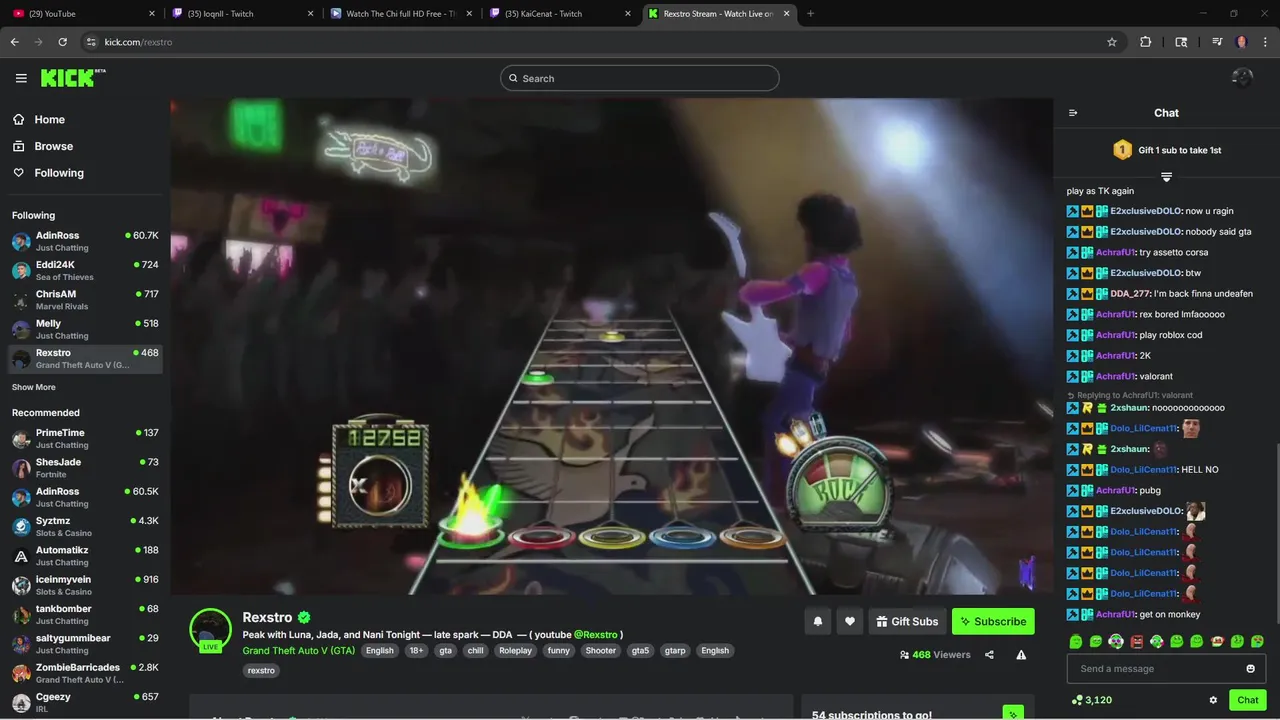Click the kick.com/rexstro address bar
The image size is (1280, 720).
tap(600, 42)
